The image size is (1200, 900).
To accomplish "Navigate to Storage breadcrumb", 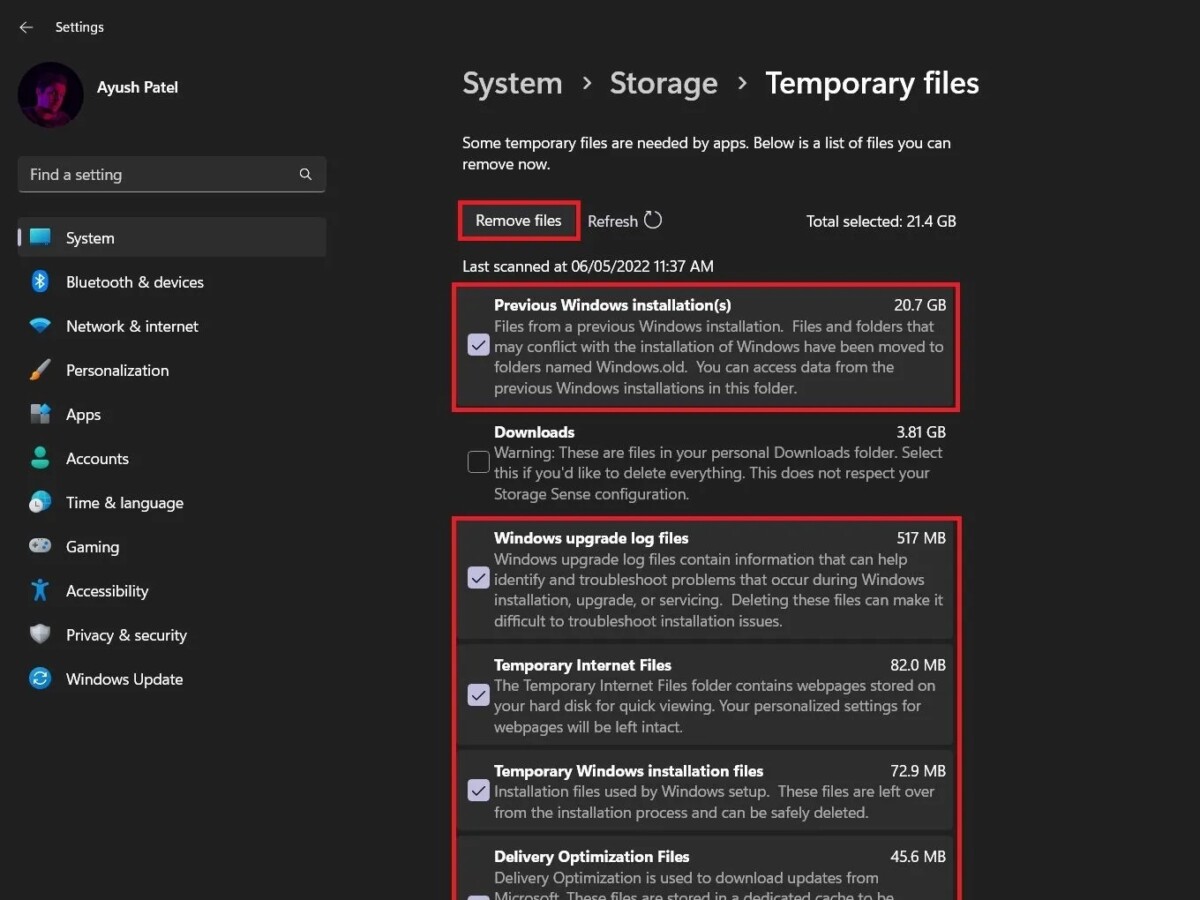I will point(663,83).
